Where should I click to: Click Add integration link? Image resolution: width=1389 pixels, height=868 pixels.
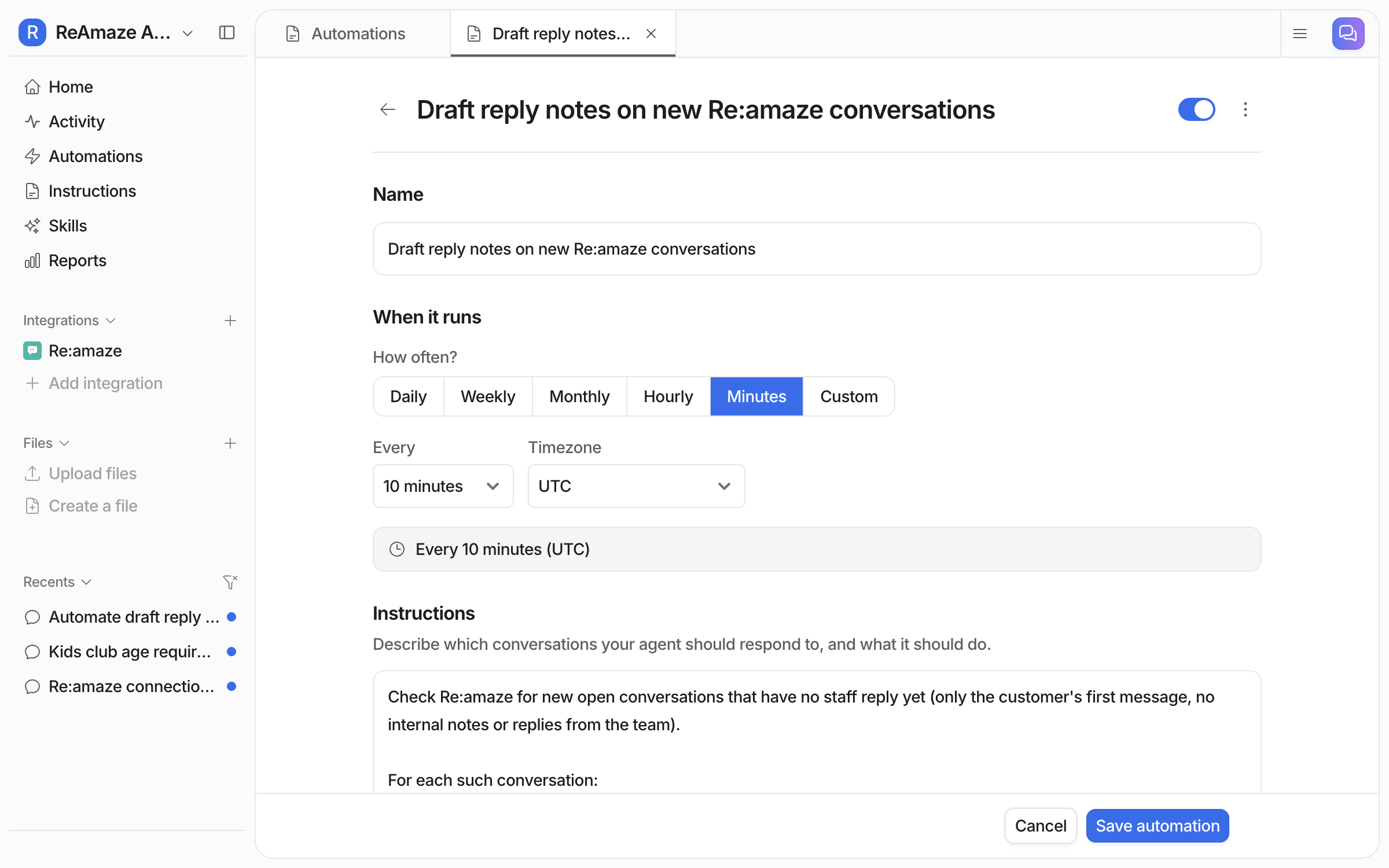[x=94, y=383]
